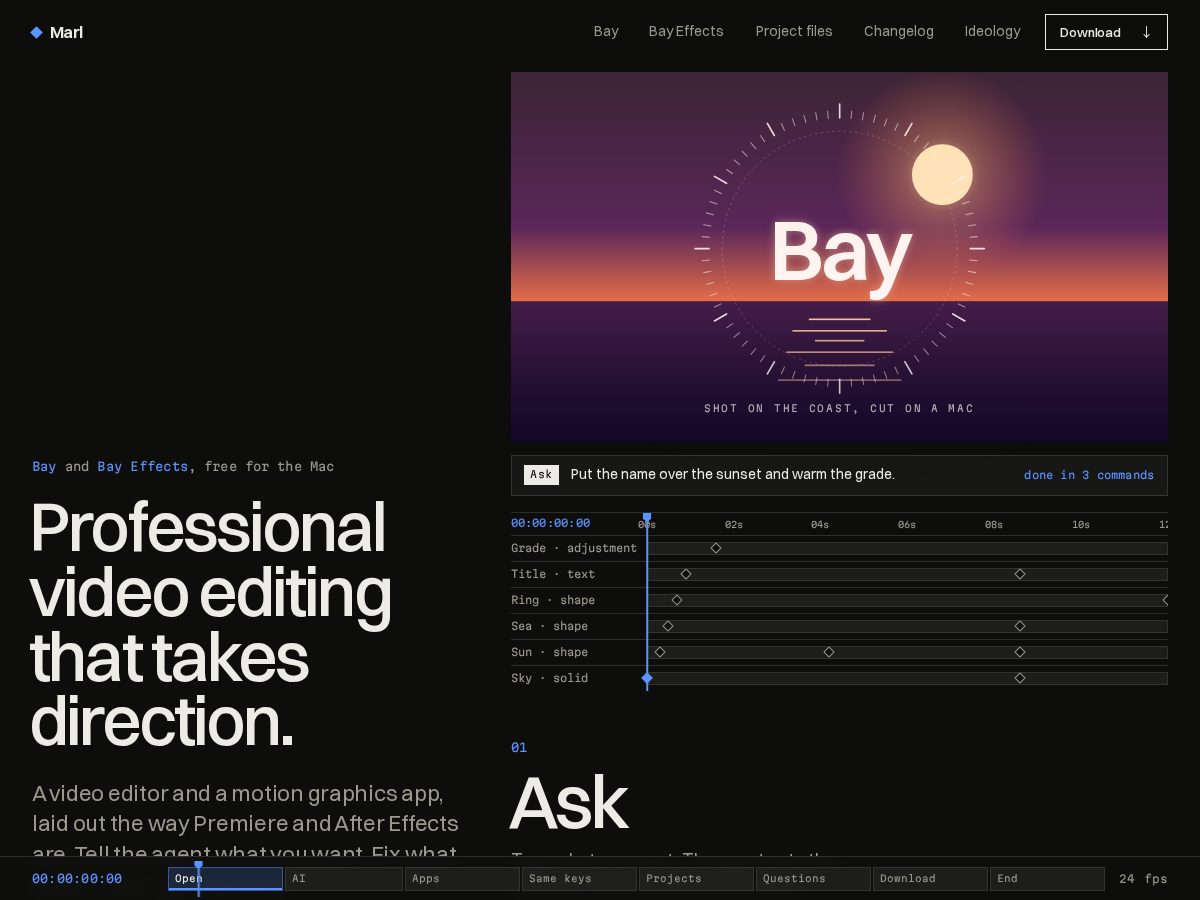Select the 'Sun · shape' track label
The width and height of the screenshot is (1200, 900).
point(549,652)
